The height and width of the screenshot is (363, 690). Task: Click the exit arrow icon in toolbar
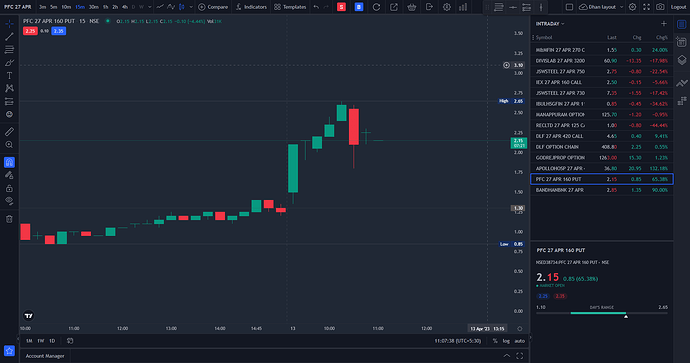click(429, 7)
